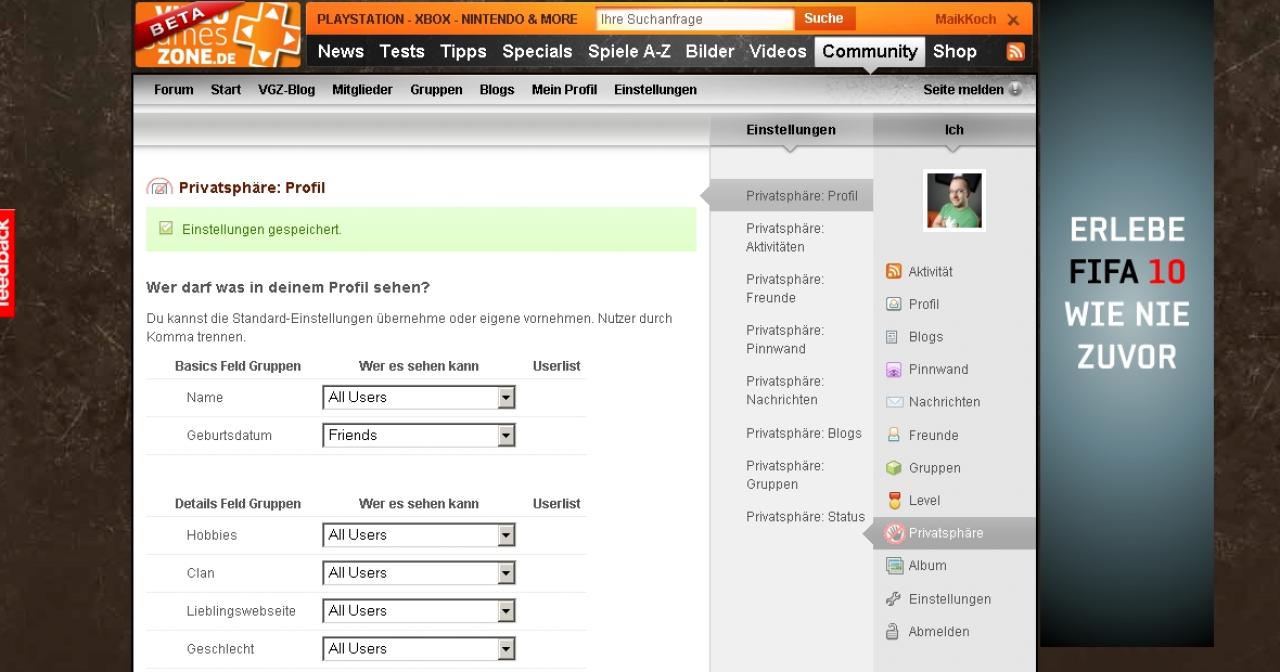Screen dimensions: 1280x672
Task: Open the Clan visibility dropdown
Action: [x=419, y=574]
